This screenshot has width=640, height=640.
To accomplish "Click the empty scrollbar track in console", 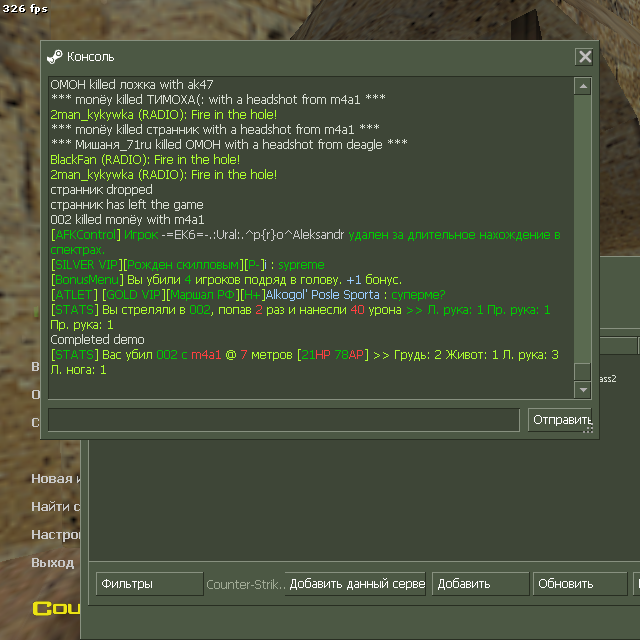I will coord(583,229).
